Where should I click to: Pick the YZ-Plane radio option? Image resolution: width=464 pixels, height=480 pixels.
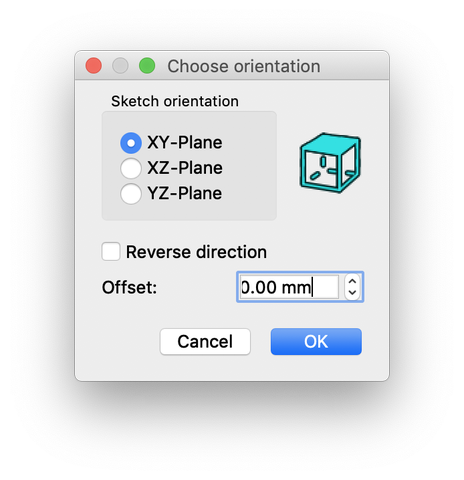(131, 193)
